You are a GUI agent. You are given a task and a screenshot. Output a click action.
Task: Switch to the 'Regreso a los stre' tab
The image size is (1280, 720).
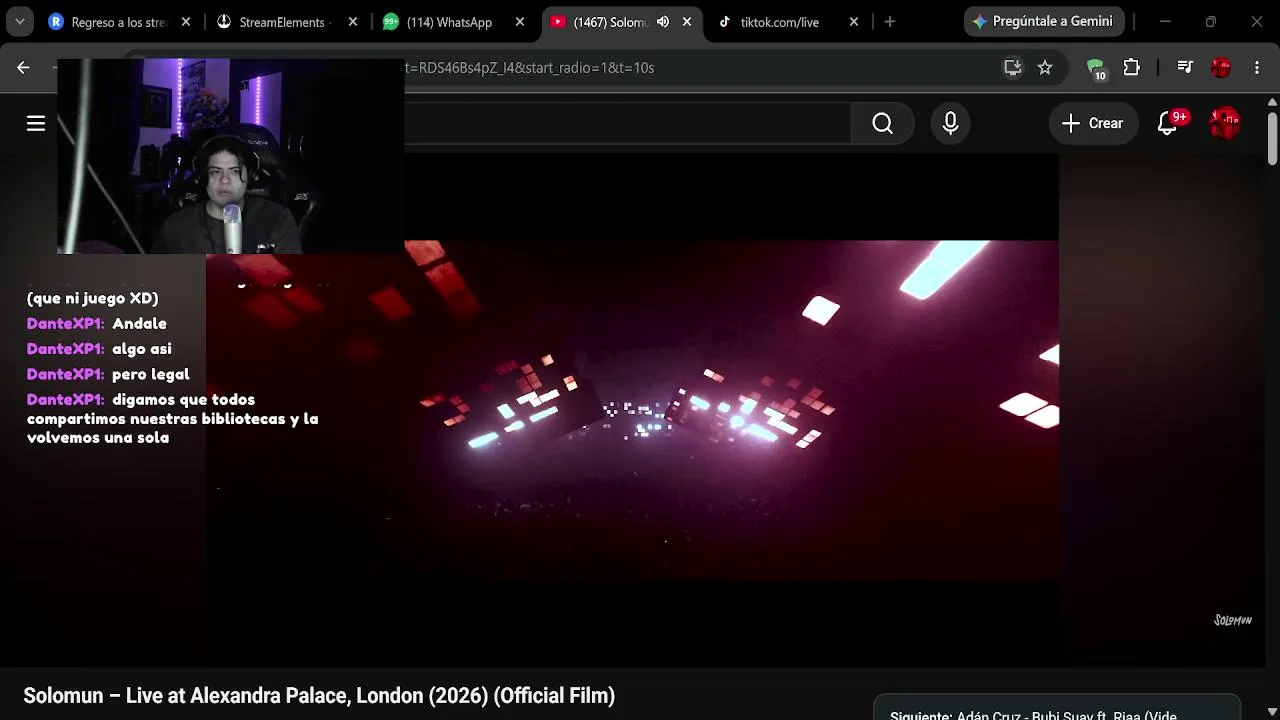click(x=108, y=22)
